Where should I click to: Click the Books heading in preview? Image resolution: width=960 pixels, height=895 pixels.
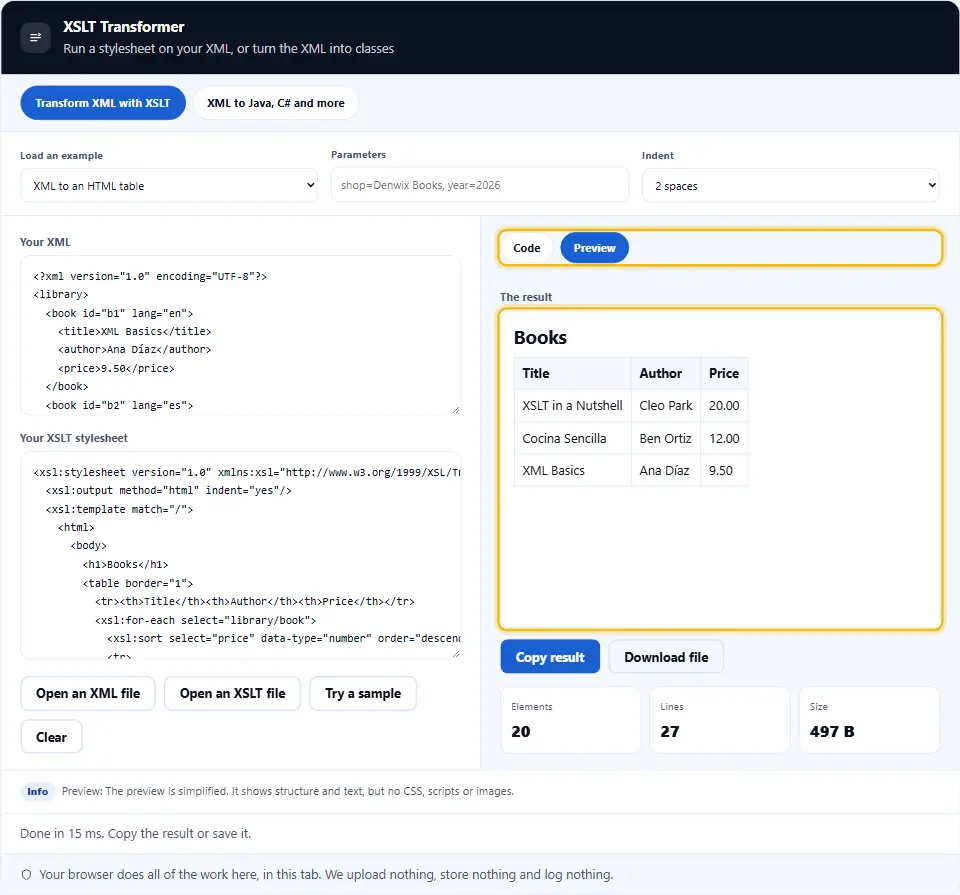coord(540,337)
